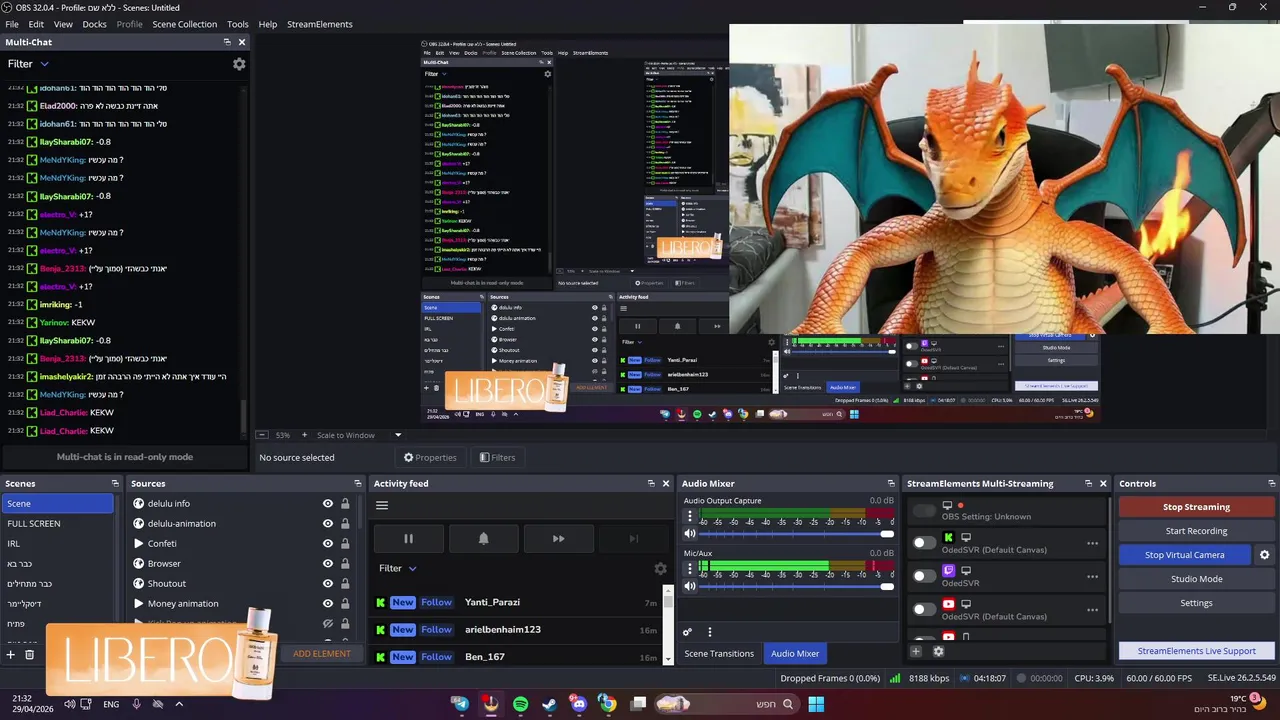Mute alerts with the bell button
Image resolution: width=1280 pixels, height=720 pixels.
click(483, 539)
